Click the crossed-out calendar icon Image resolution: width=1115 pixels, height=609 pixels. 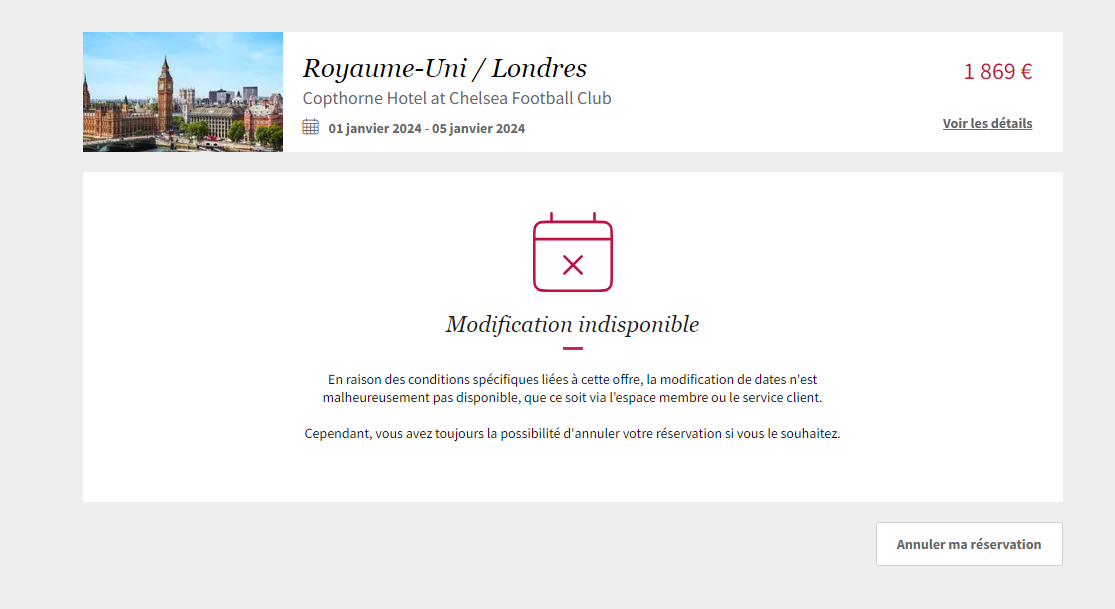point(572,252)
